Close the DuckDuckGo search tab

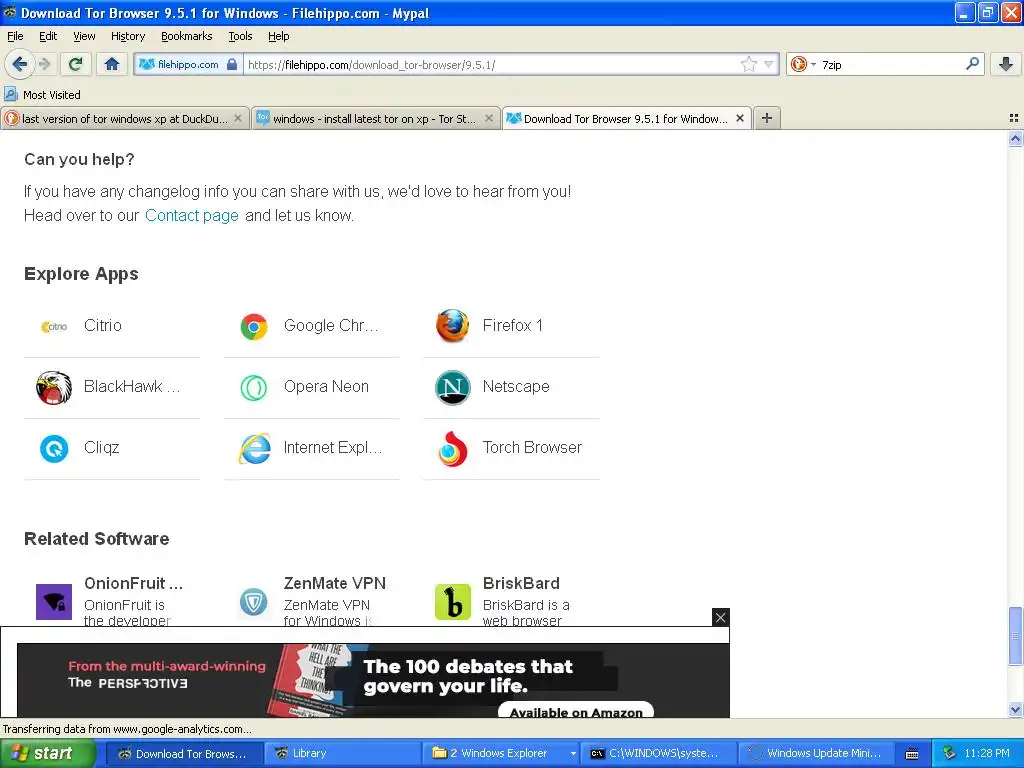(238, 118)
